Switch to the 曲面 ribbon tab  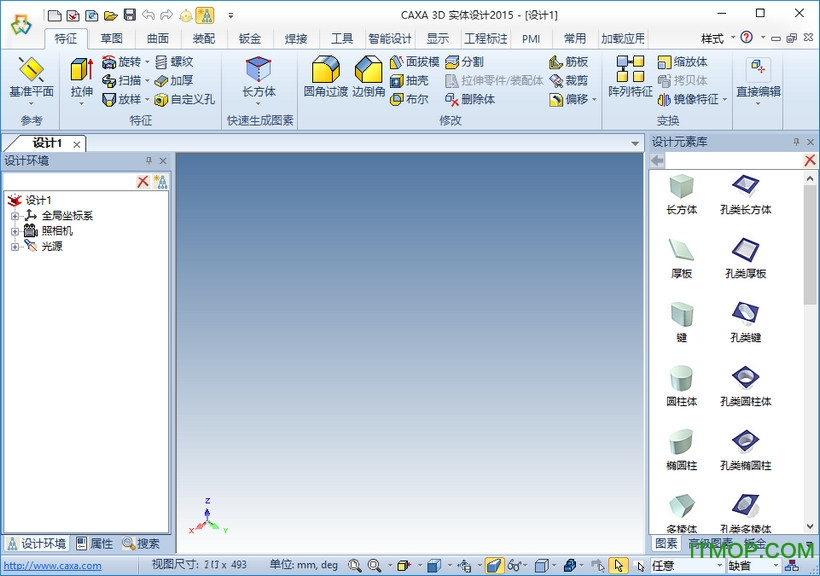pos(157,38)
